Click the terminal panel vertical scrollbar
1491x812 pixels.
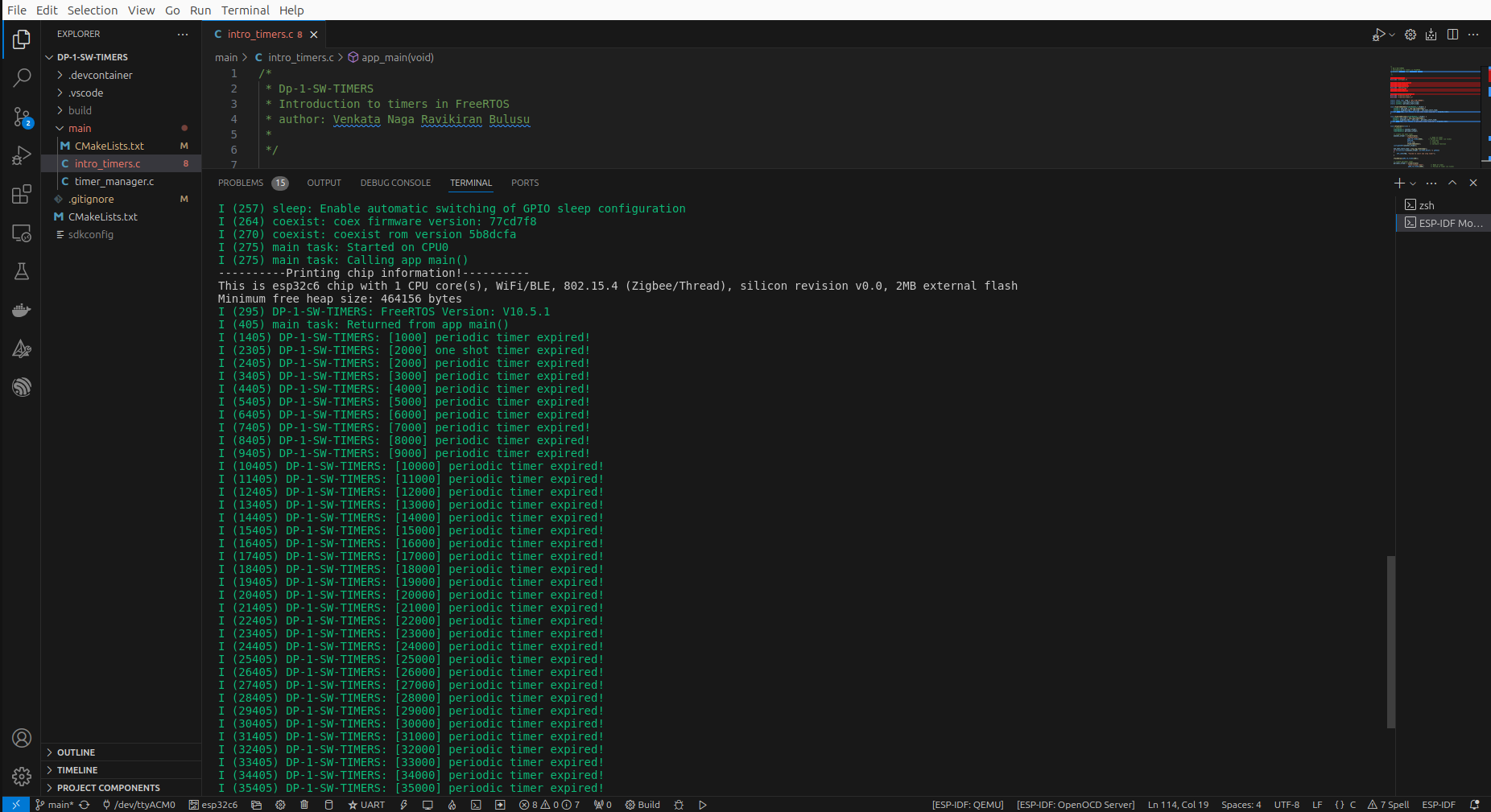pyautogui.click(x=1391, y=641)
